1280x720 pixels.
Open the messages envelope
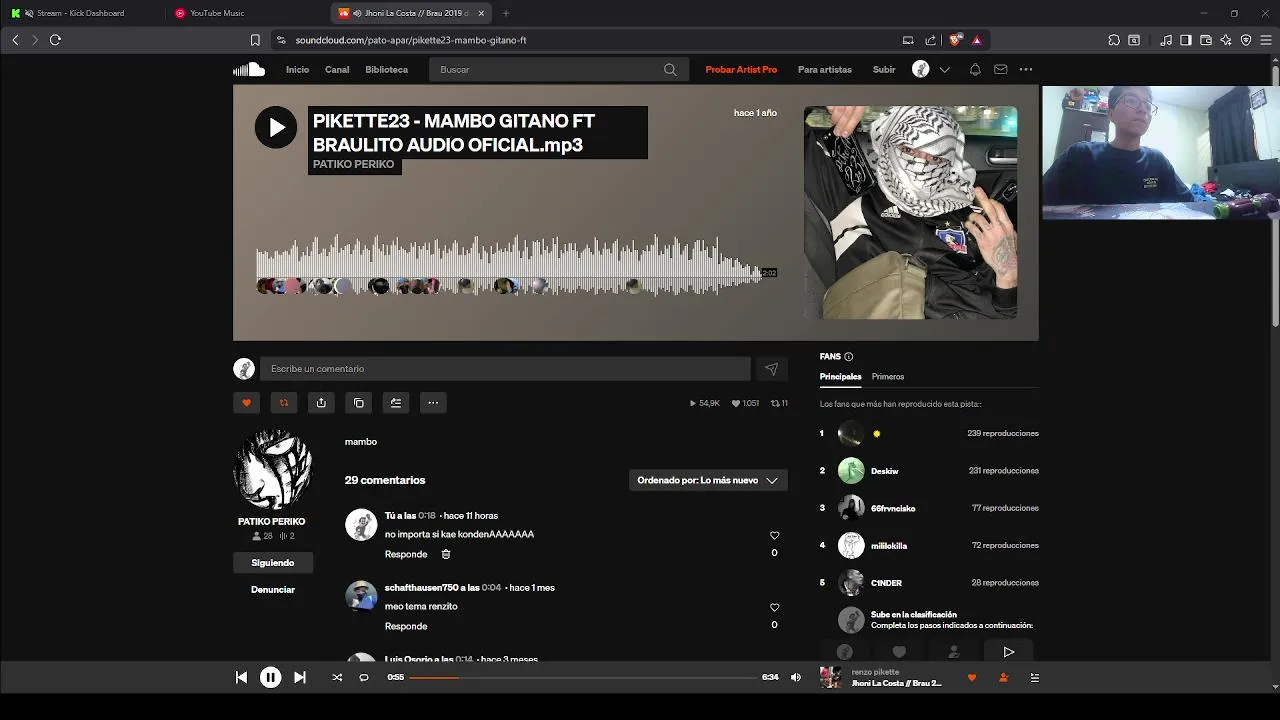tap(1000, 70)
